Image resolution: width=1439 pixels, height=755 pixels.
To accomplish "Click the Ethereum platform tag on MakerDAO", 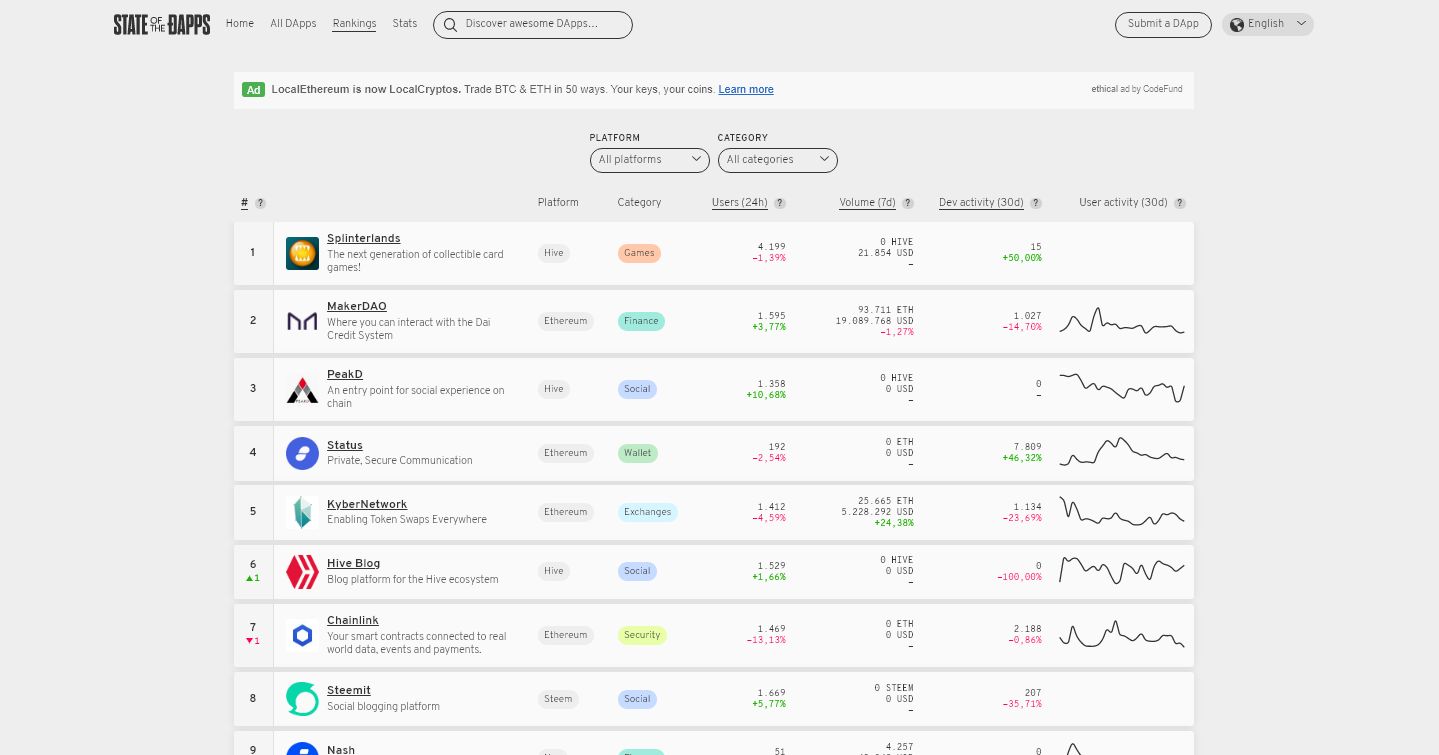I will (x=566, y=321).
